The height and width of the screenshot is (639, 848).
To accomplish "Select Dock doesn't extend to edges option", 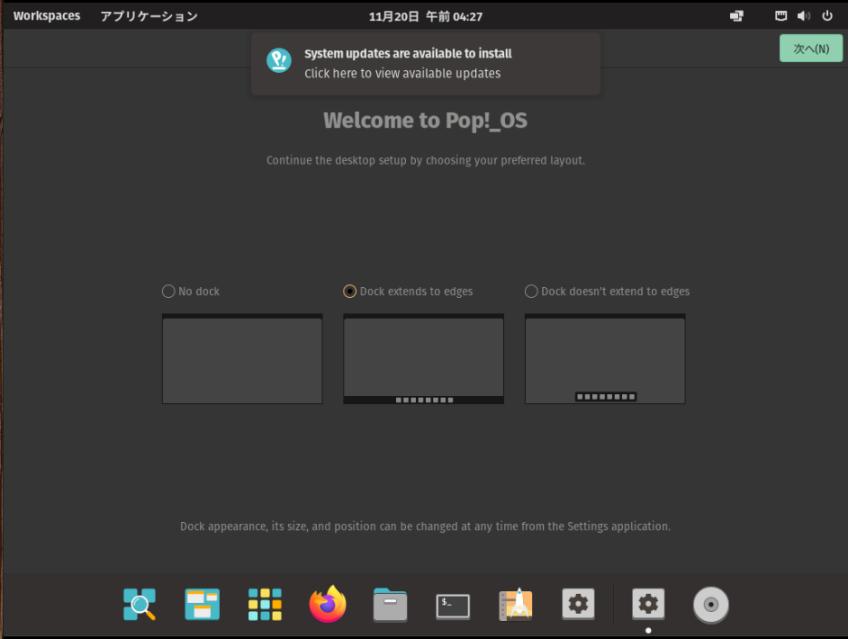I will click(607, 291).
